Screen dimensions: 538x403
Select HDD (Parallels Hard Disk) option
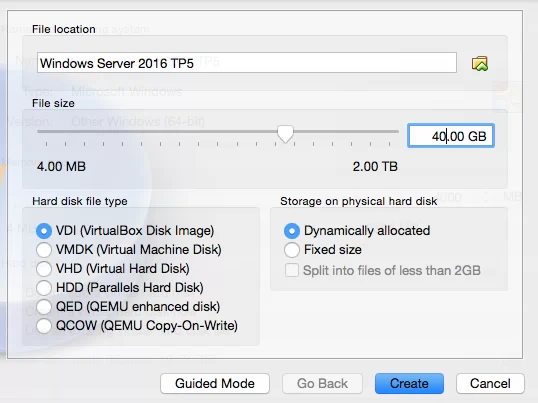pyautogui.click(x=44, y=288)
